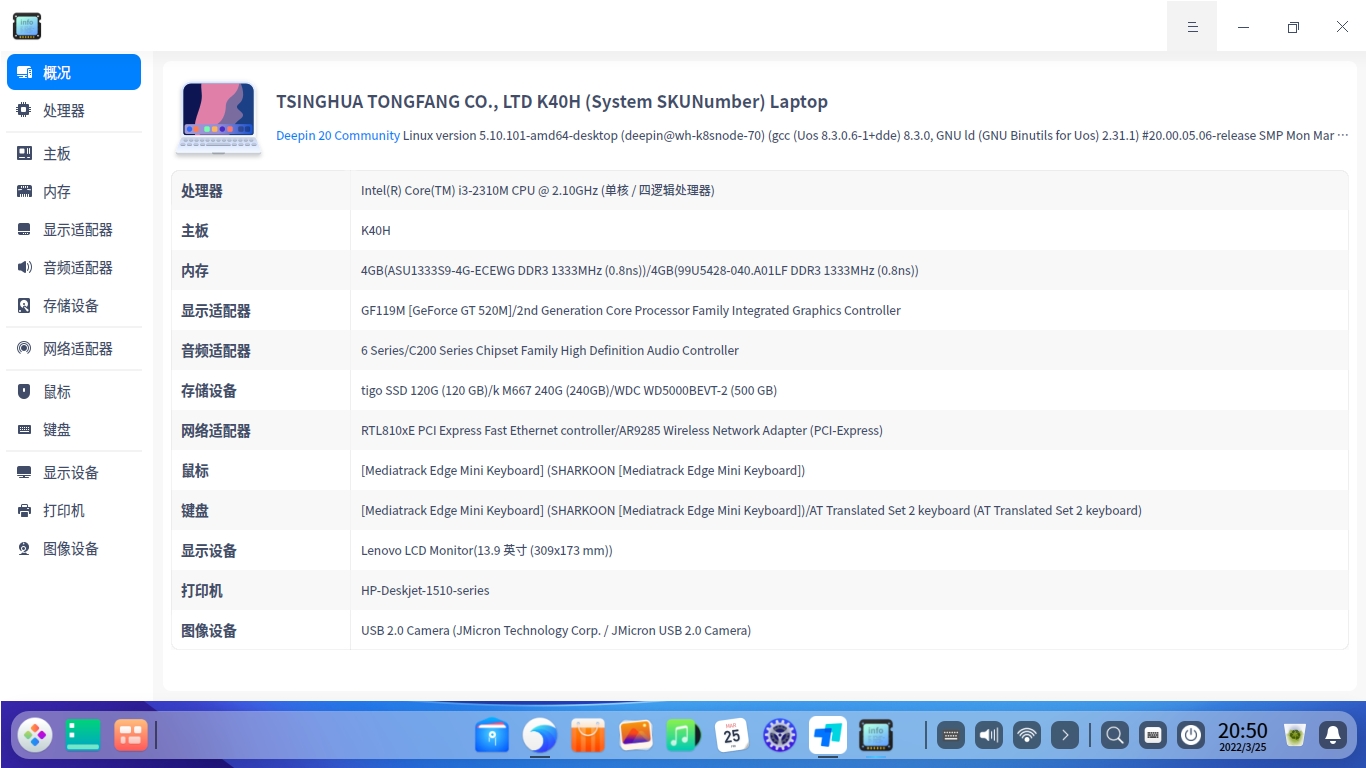Click the RTL810xE Fast Ethernet controller value

click(x=622, y=430)
